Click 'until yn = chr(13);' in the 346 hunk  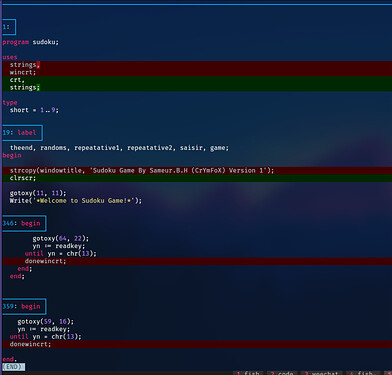pos(61,254)
